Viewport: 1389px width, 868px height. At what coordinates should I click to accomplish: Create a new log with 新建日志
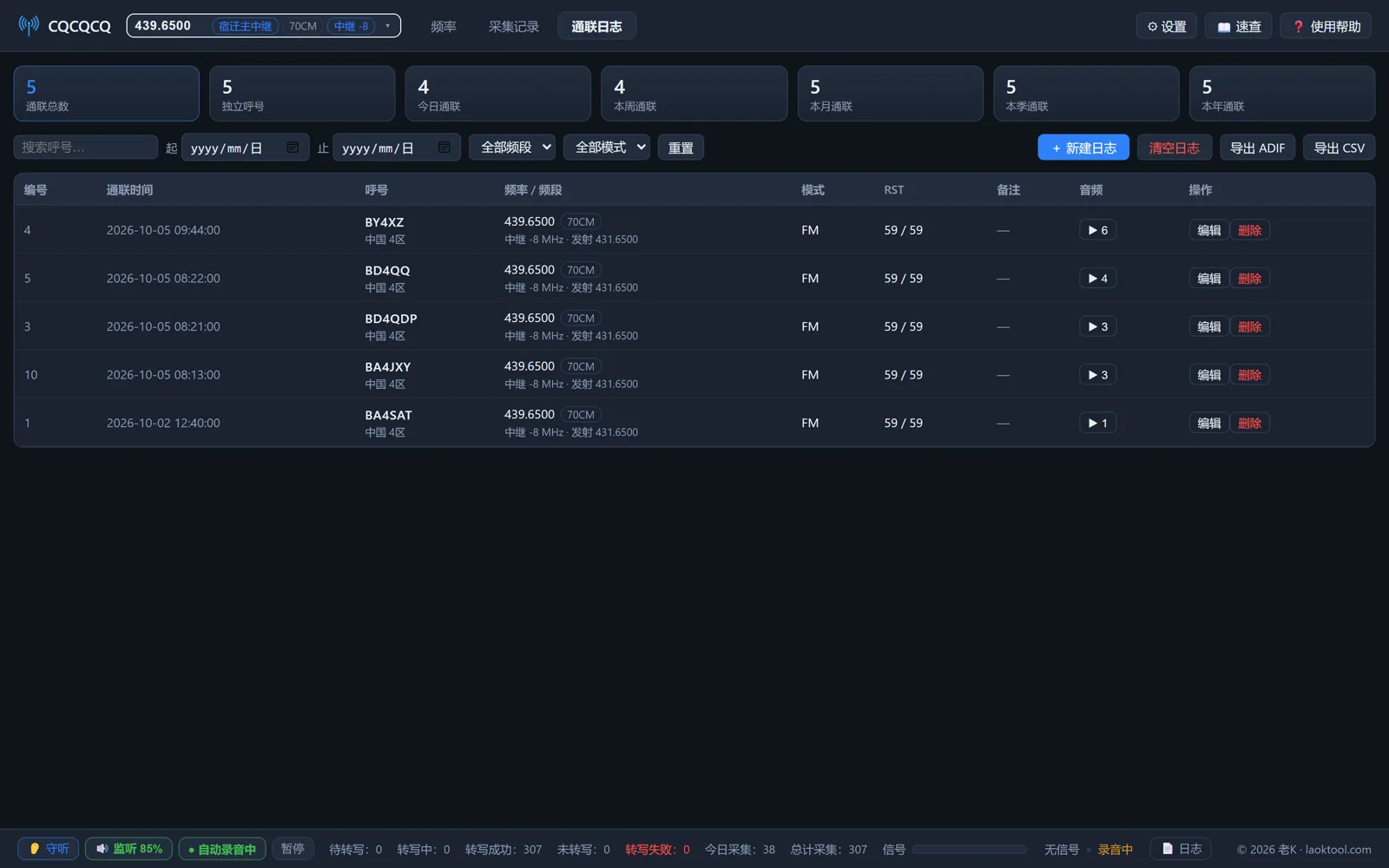1083,148
